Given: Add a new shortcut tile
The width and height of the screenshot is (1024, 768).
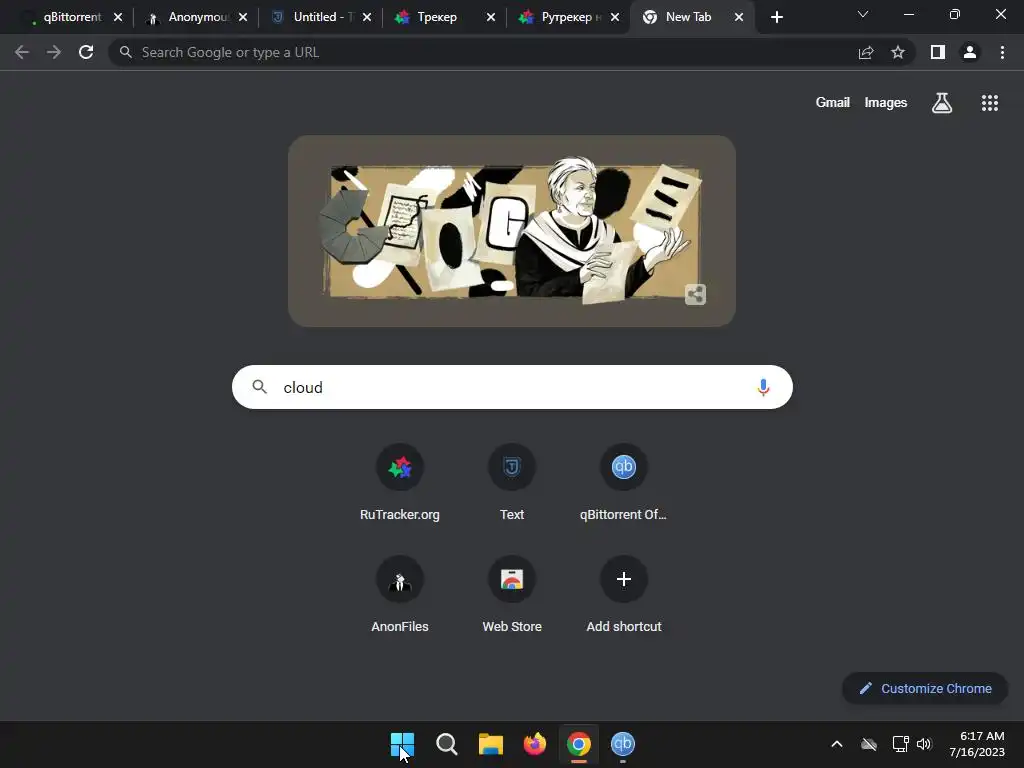Looking at the screenshot, I should [624, 595].
